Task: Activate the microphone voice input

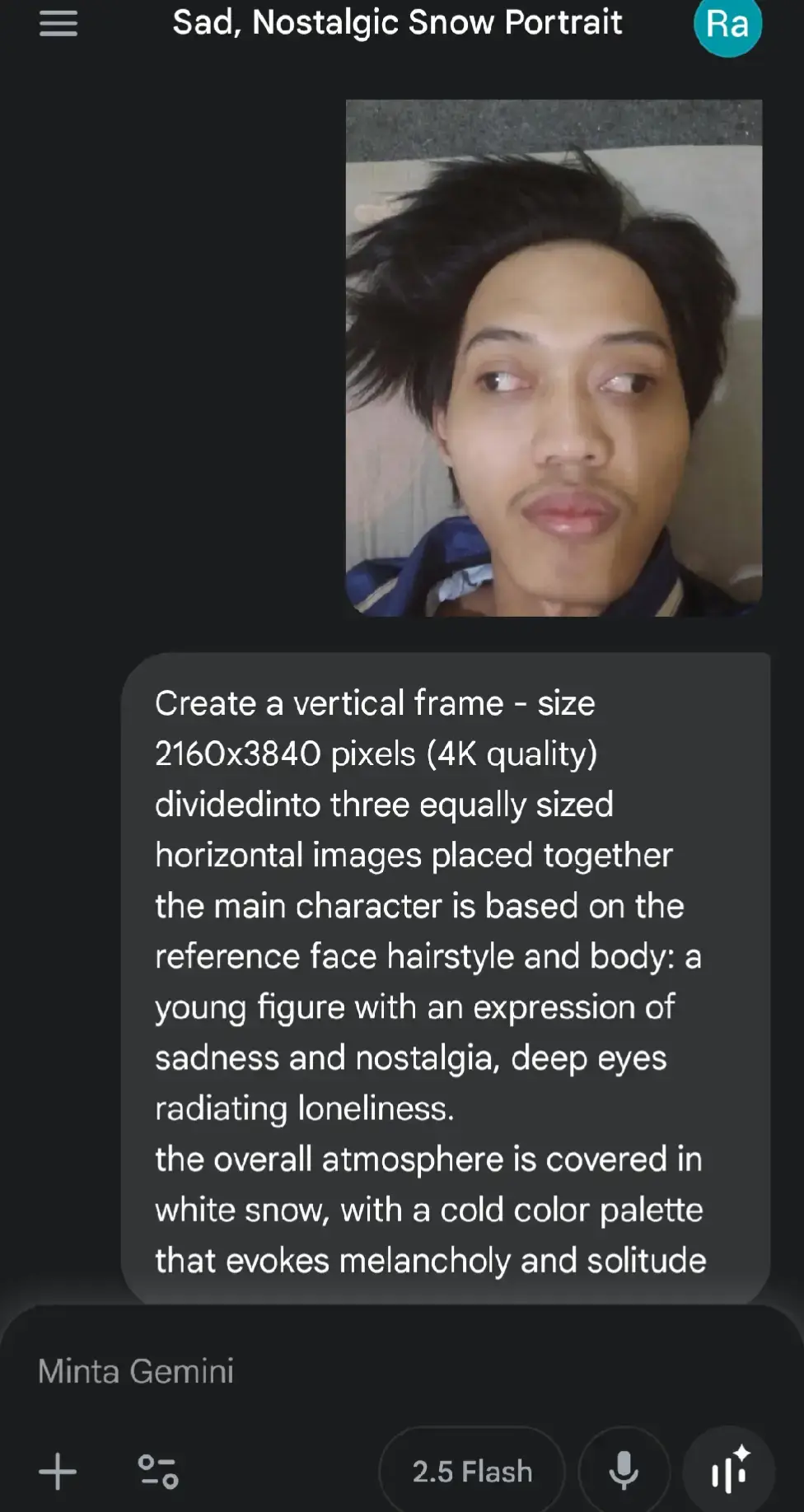Action: tap(624, 1471)
